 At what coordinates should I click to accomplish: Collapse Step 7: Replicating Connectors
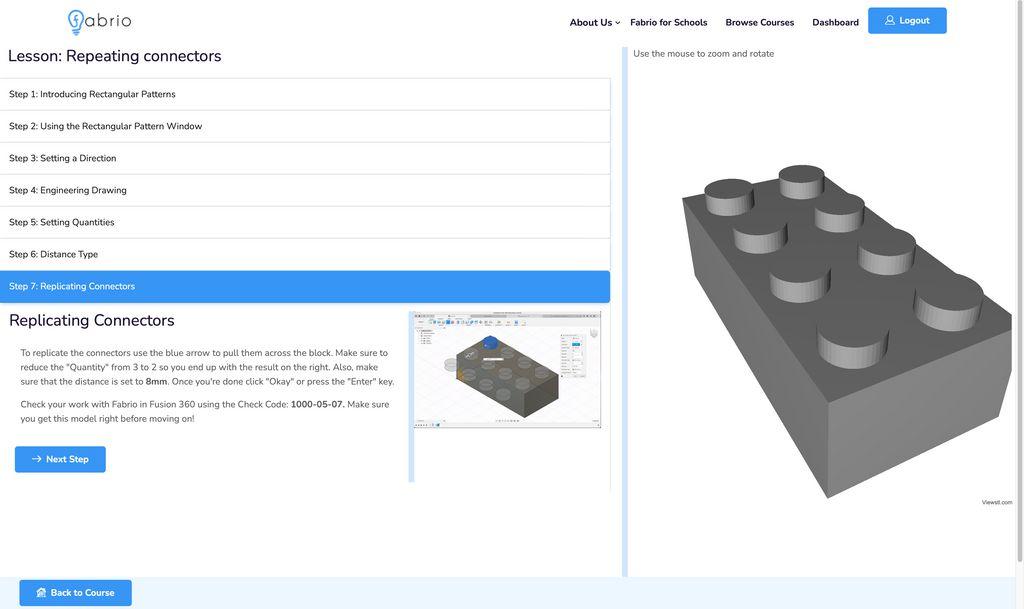[x=305, y=287]
